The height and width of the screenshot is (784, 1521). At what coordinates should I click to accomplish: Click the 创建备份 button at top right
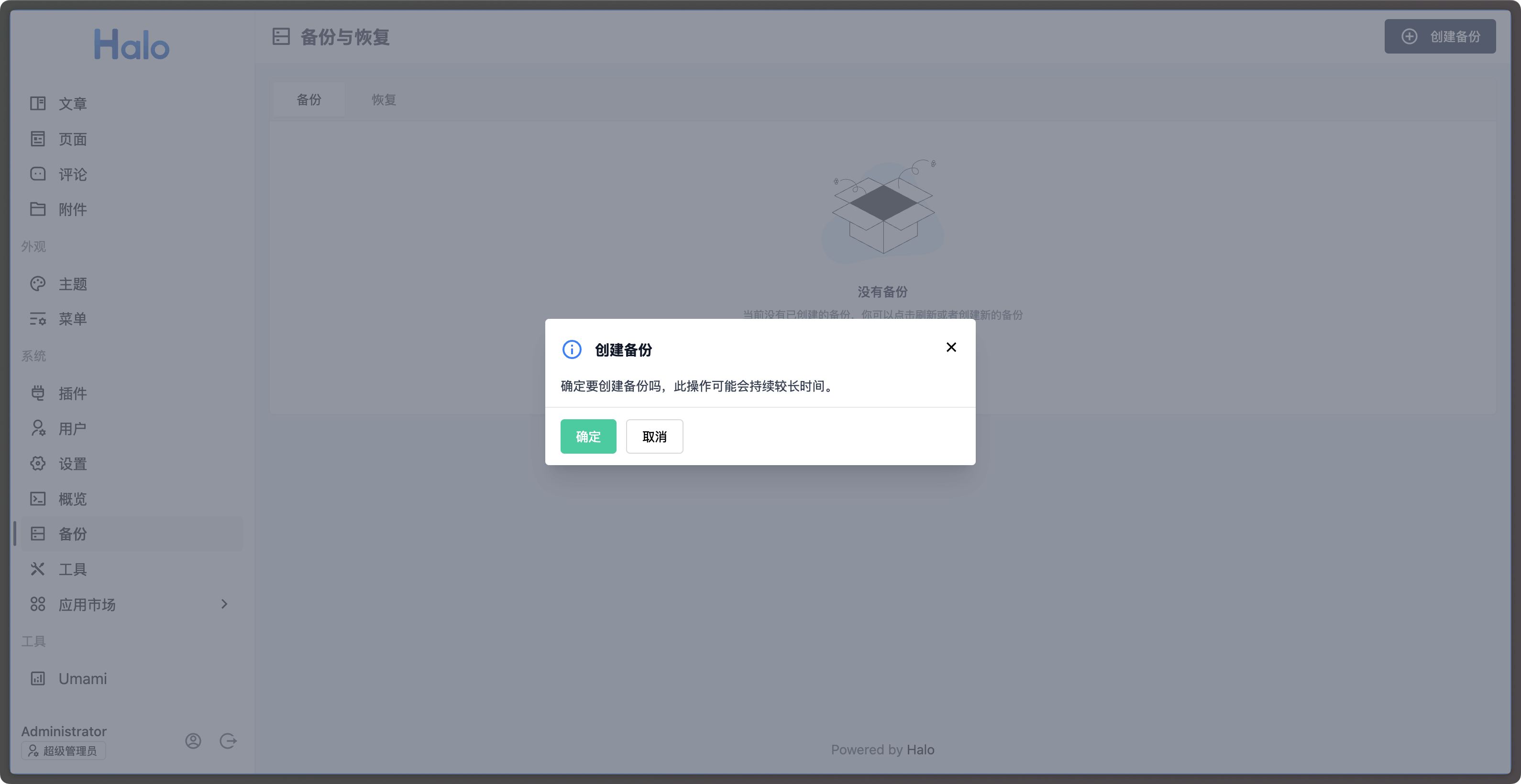[x=1440, y=37]
